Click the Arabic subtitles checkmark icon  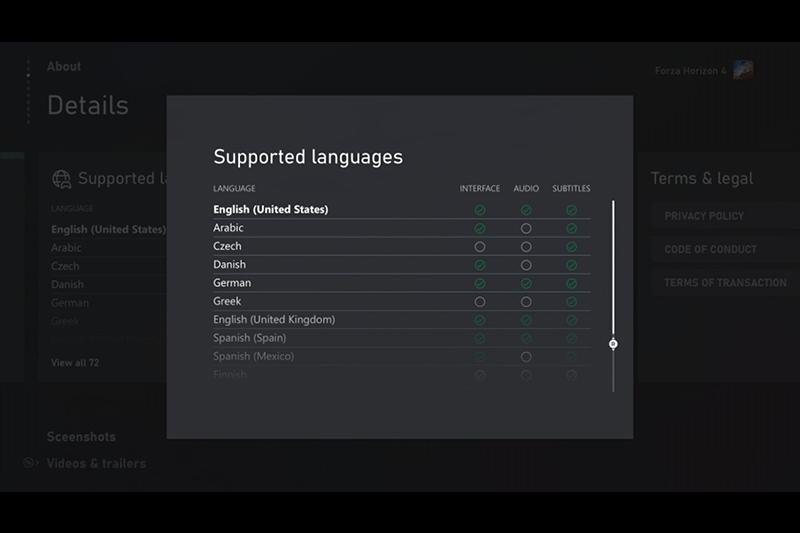[x=571, y=229]
